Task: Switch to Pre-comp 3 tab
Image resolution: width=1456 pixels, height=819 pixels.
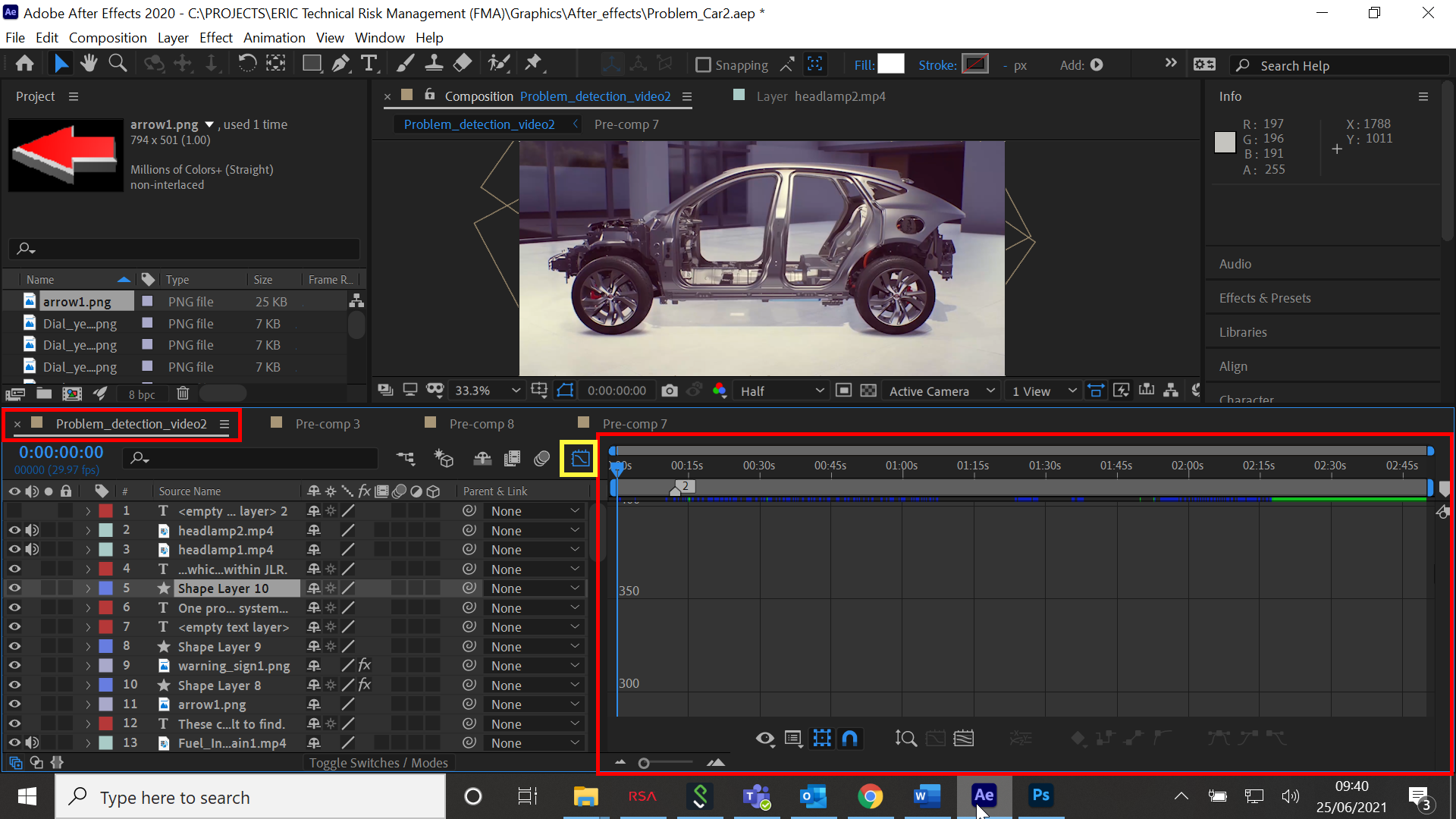Action: (x=327, y=423)
